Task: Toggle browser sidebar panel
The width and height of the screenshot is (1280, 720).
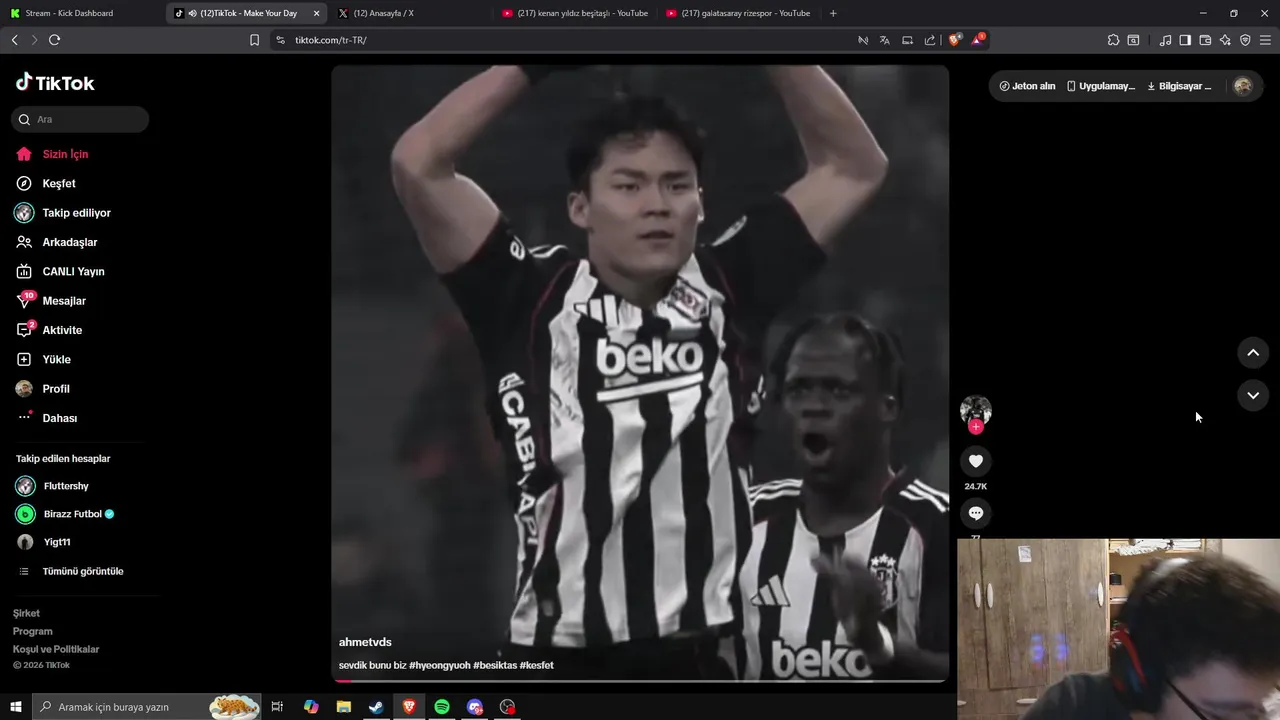Action: [x=1185, y=40]
